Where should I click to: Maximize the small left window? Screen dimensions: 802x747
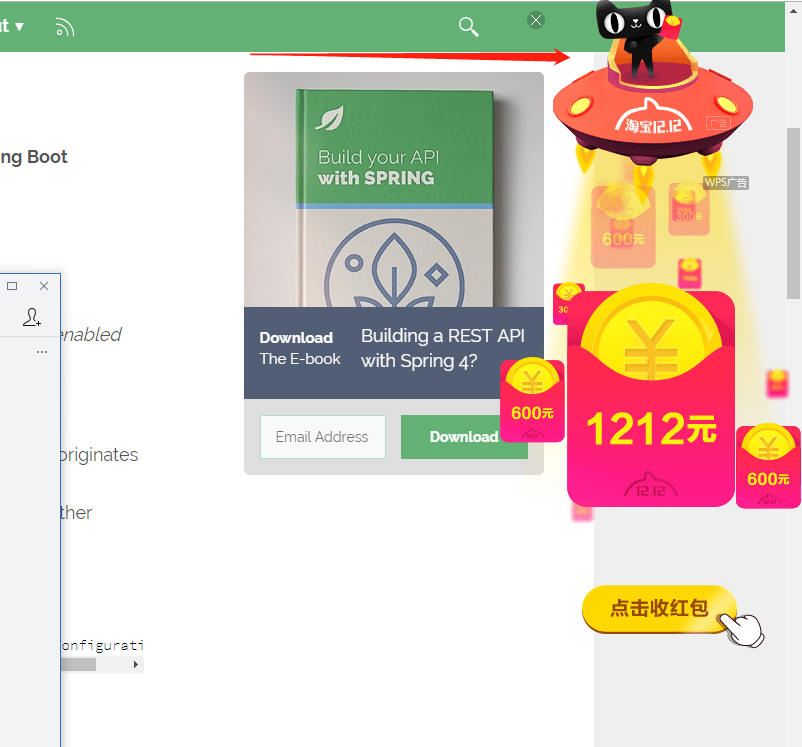pos(12,286)
